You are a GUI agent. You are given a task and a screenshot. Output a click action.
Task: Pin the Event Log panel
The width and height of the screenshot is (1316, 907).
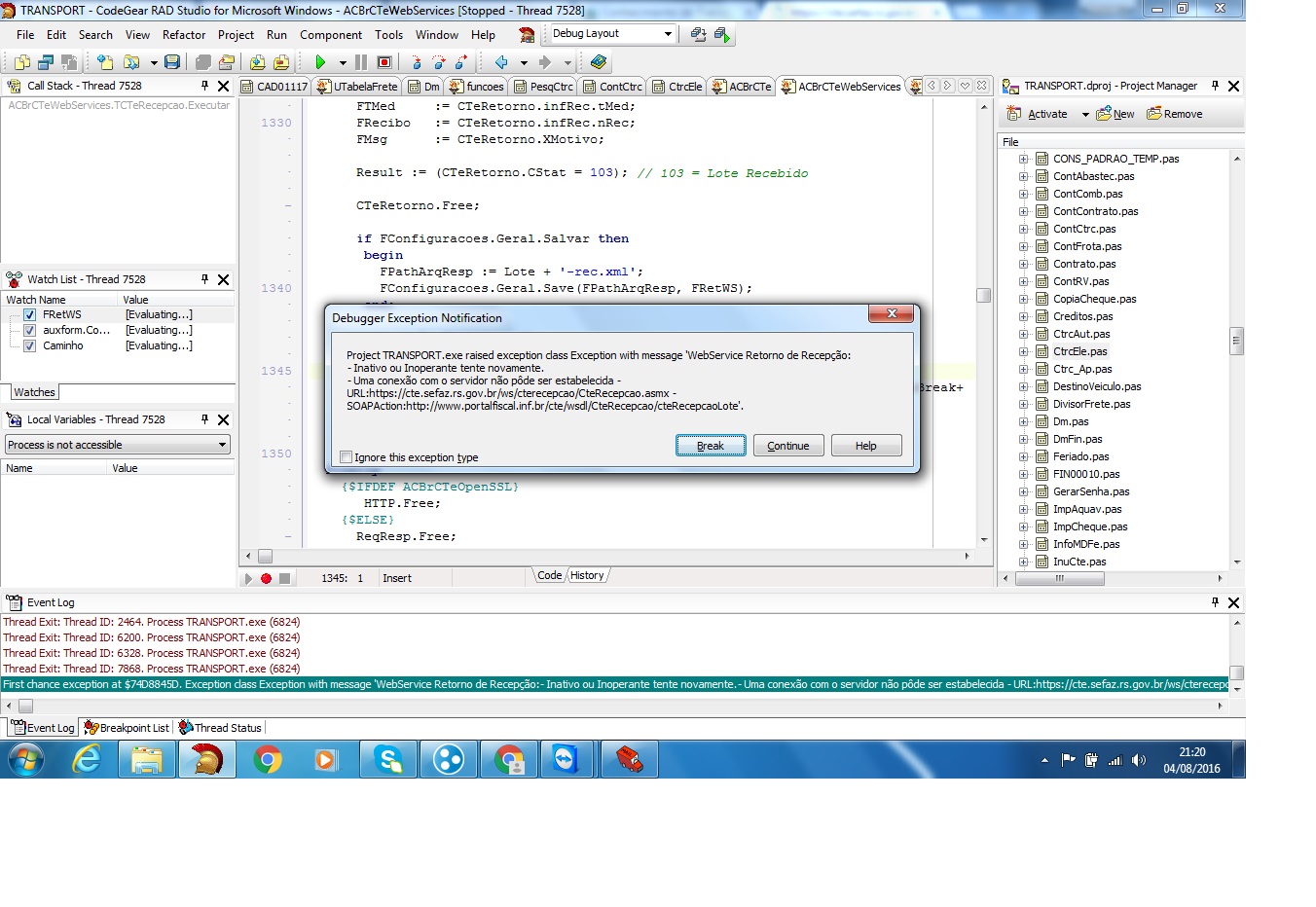tap(1215, 602)
